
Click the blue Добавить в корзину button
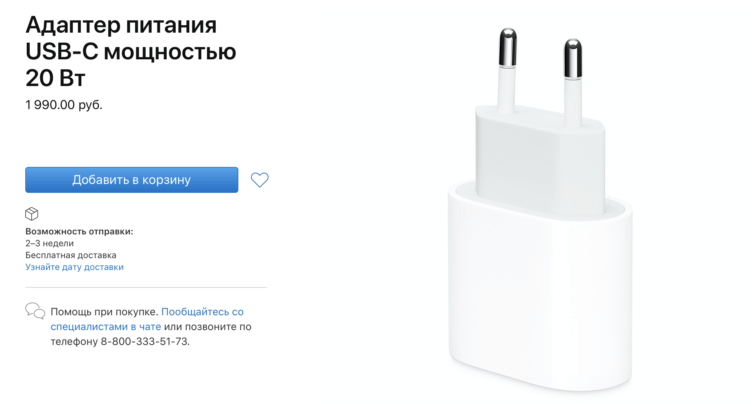(x=132, y=180)
